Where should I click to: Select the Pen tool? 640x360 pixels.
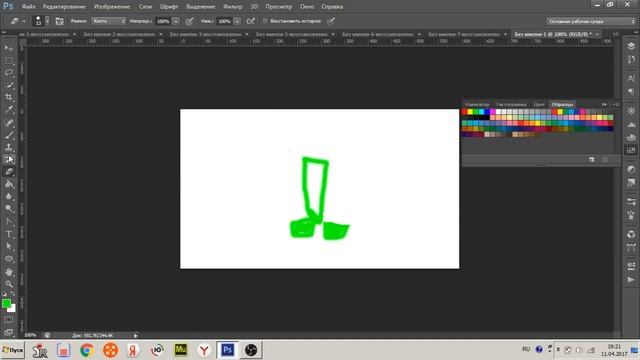pos(9,222)
